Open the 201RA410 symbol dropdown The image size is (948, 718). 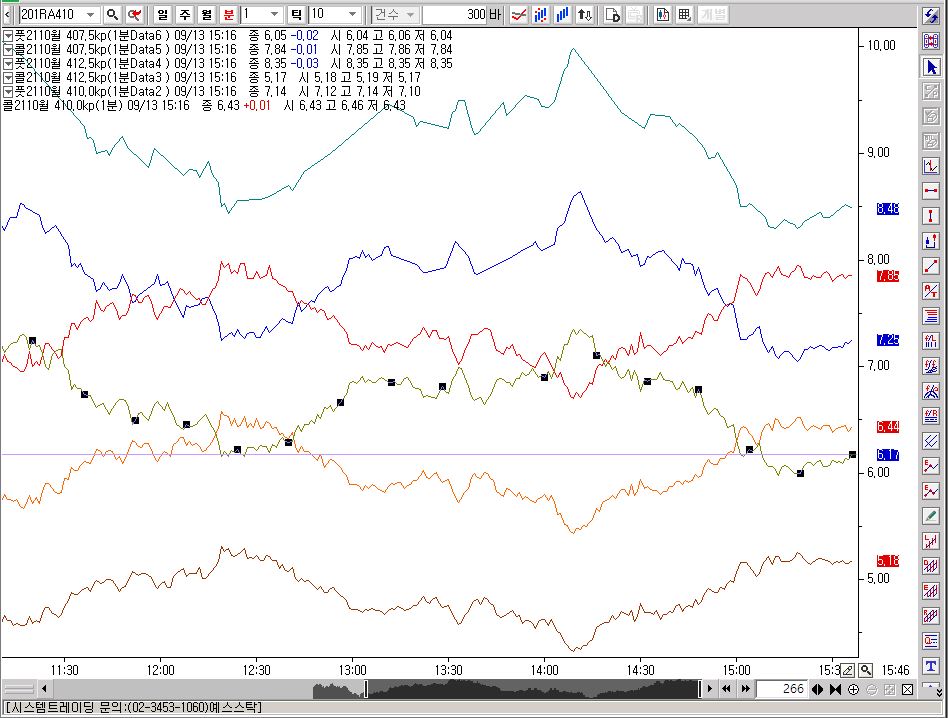(91, 15)
